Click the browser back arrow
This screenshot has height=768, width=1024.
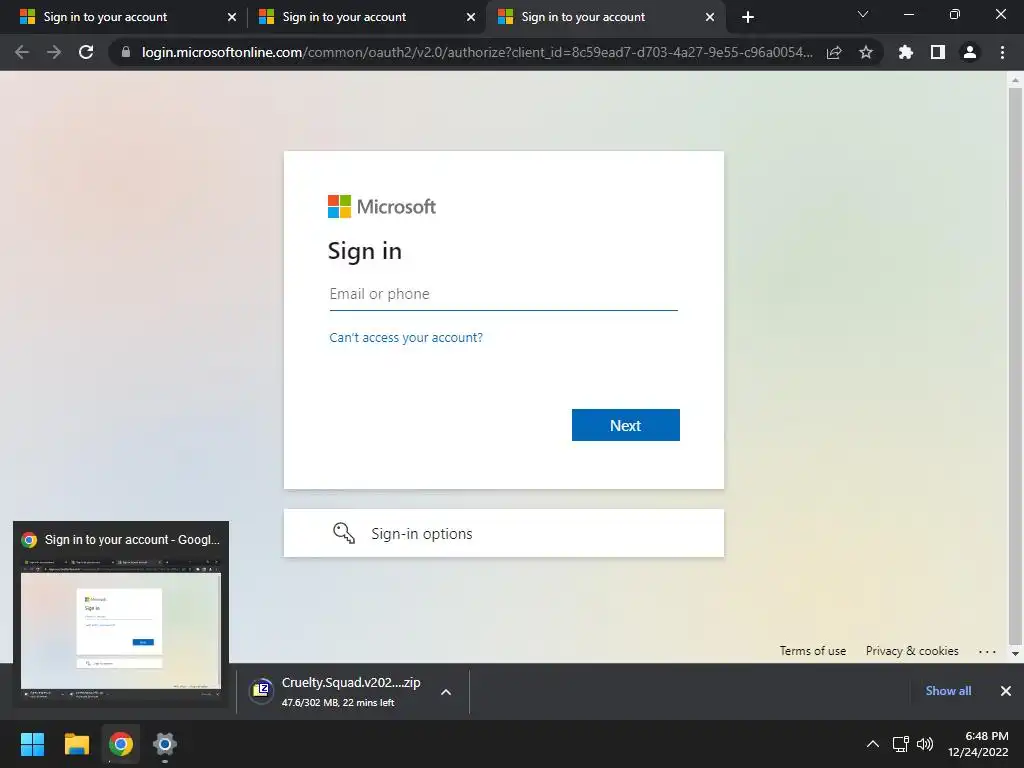coord(22,52)
